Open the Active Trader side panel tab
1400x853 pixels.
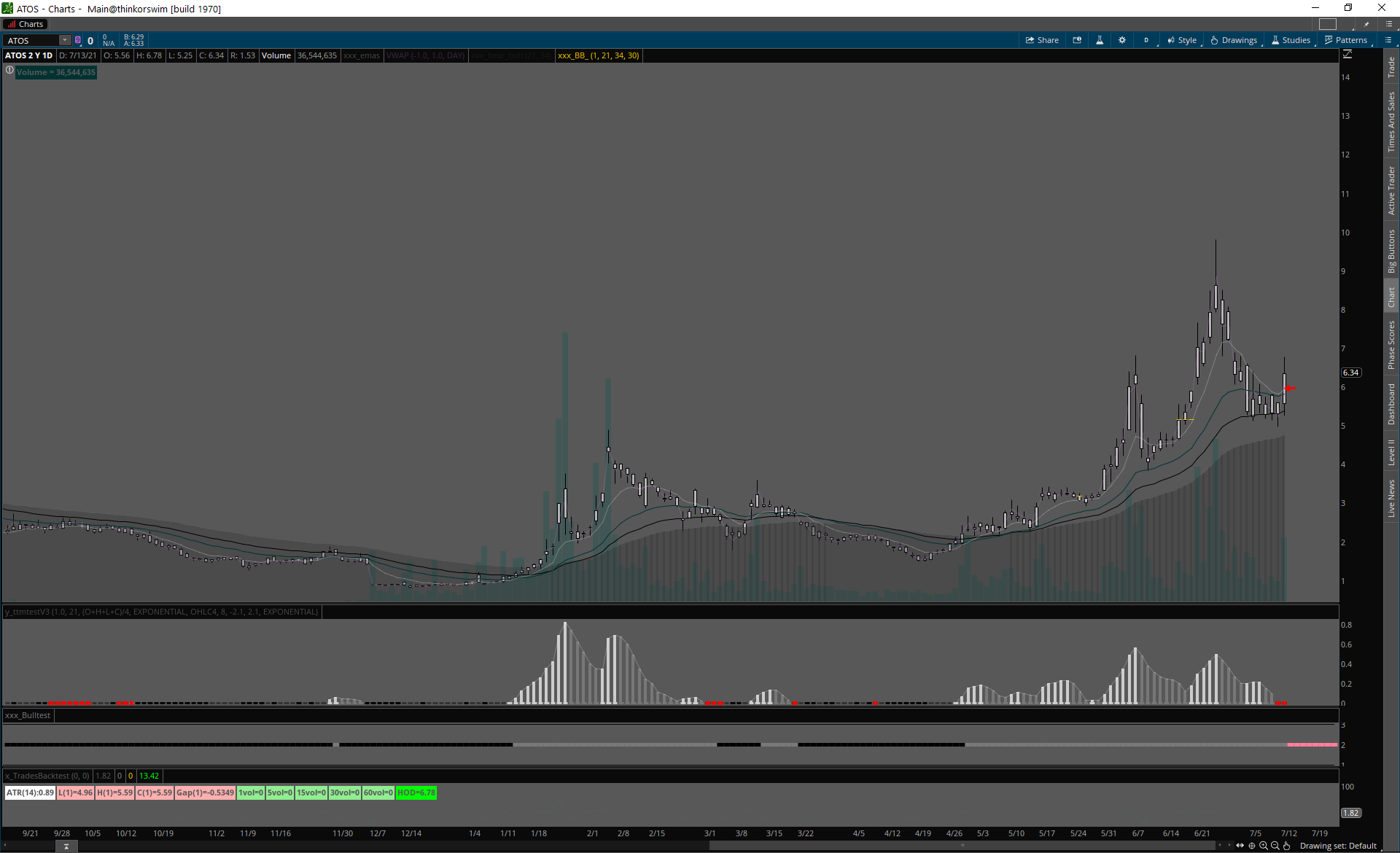[x=1391, y=190]
